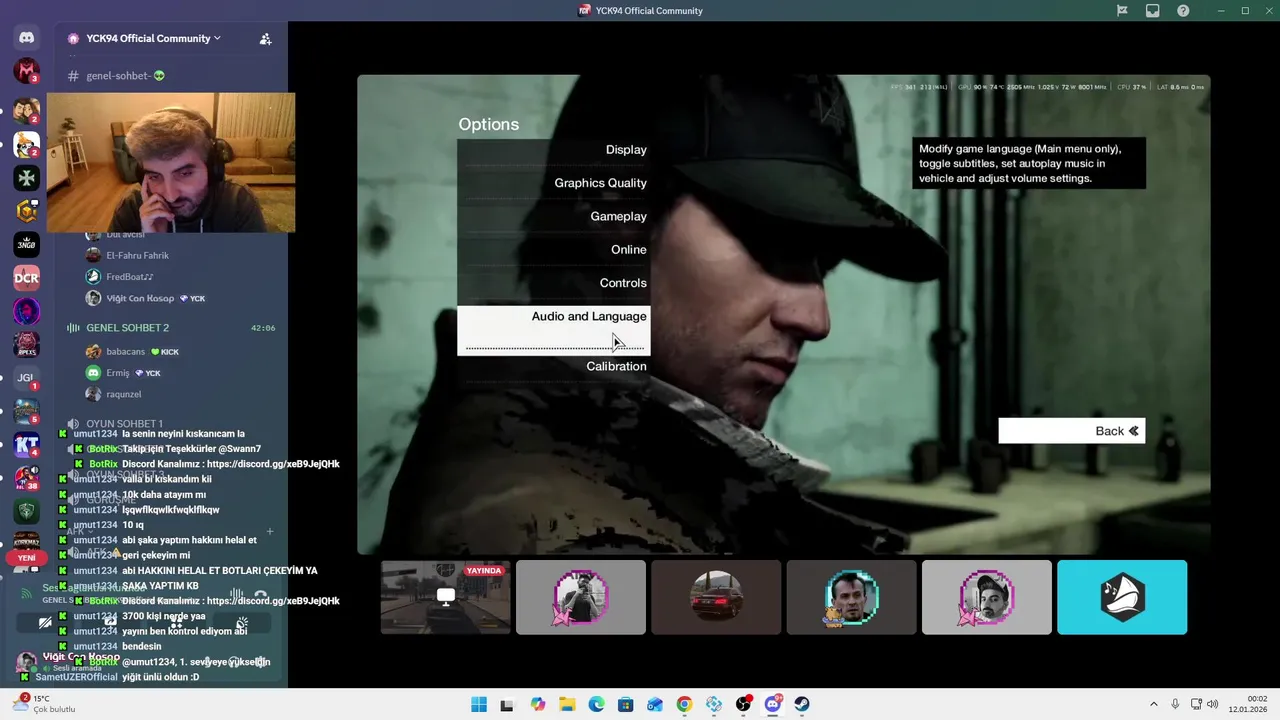Open the network tray icon
The width and height of the screenshot is (1280, 720).
tap(1197, 704)
